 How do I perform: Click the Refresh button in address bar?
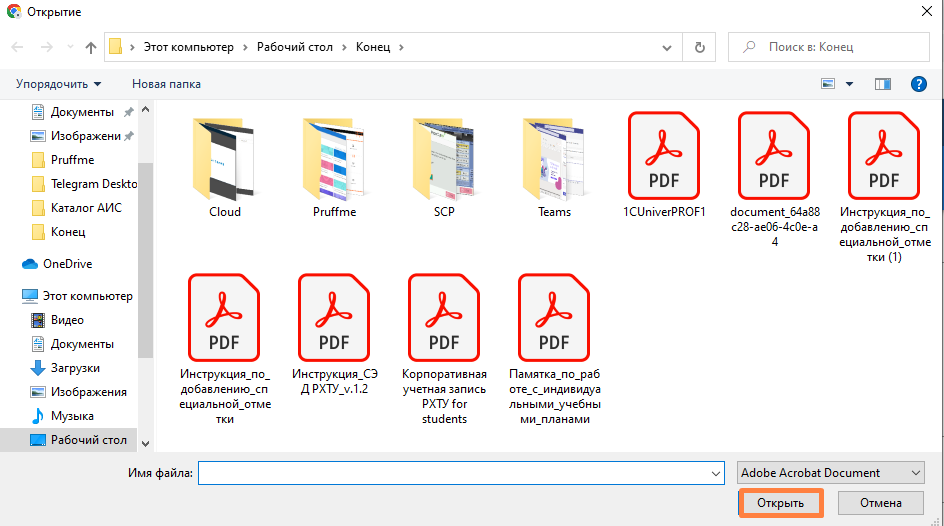click(x=700, y=47)
